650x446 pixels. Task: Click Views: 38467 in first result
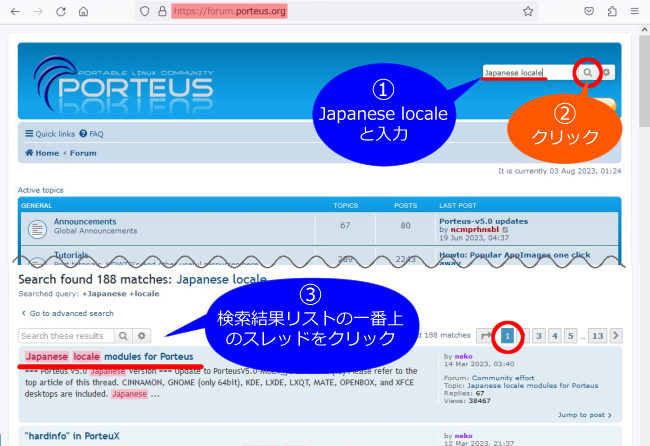click(467, 401)
